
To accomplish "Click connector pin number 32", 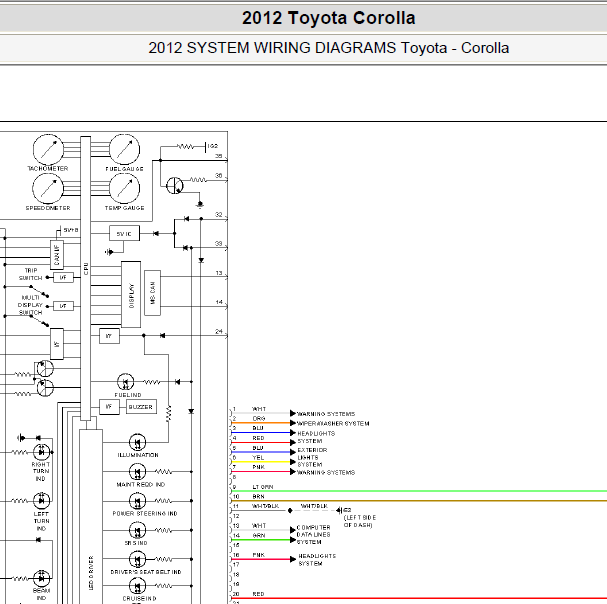I will (x=219, y=214).
